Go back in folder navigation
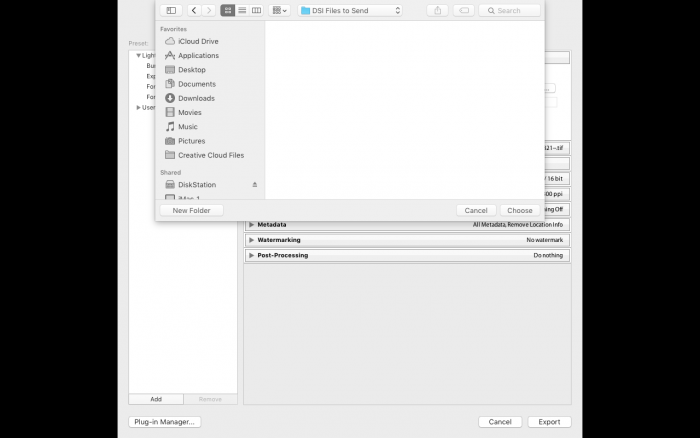 194,10
